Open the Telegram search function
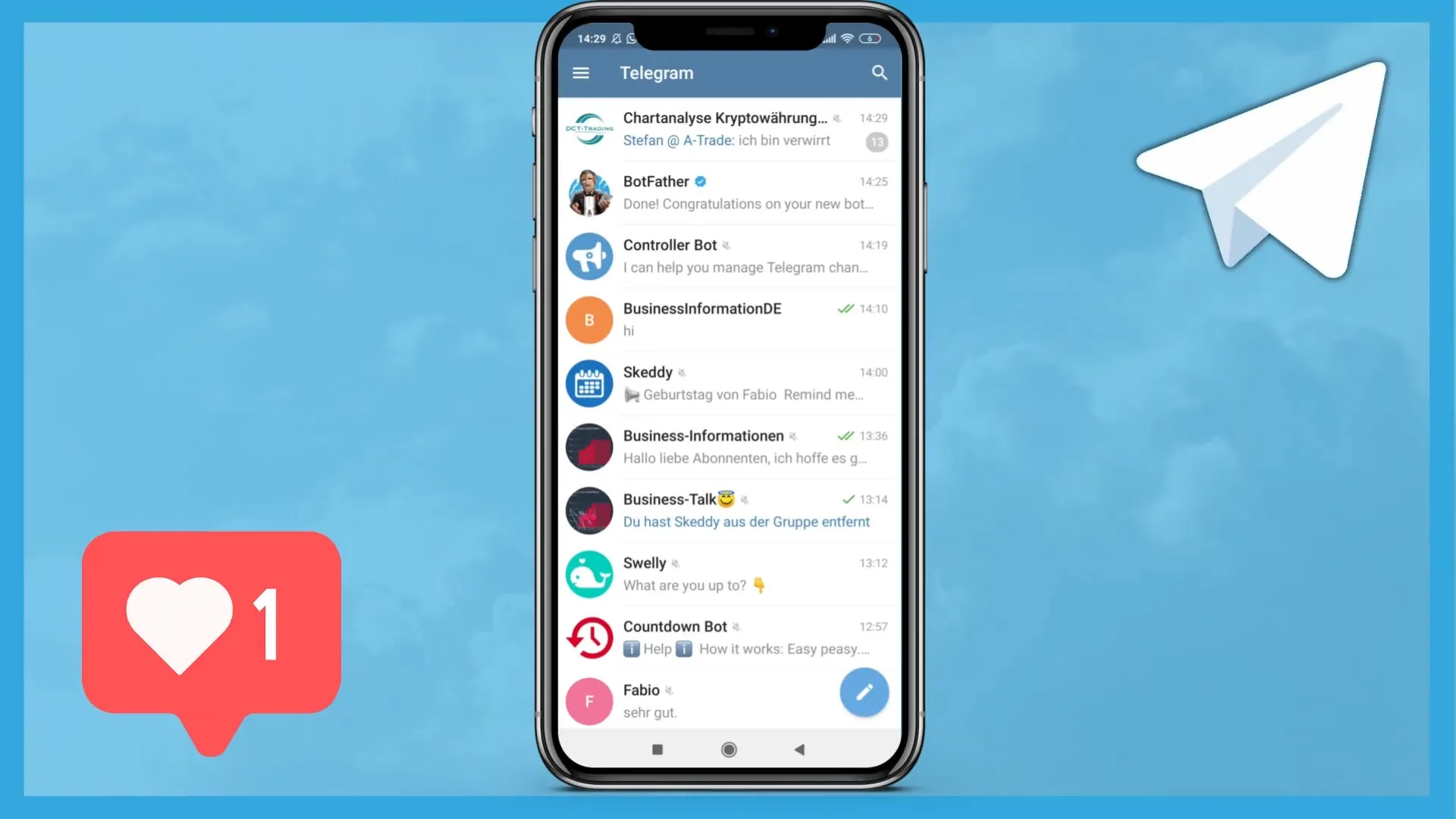 pyautogui.click(x=879, y=72)
